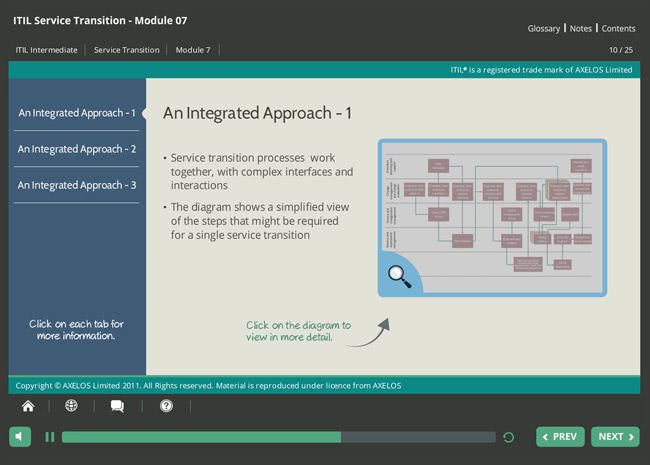Click the magnifier icon on the diagram
This screenshot has height=465, width=650.
[399, 276]
